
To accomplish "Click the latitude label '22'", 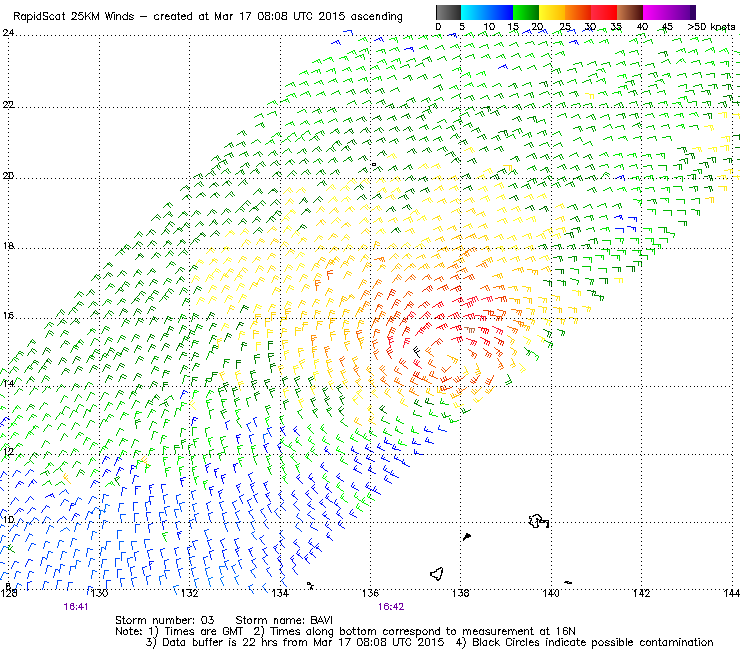I will 8,104.
